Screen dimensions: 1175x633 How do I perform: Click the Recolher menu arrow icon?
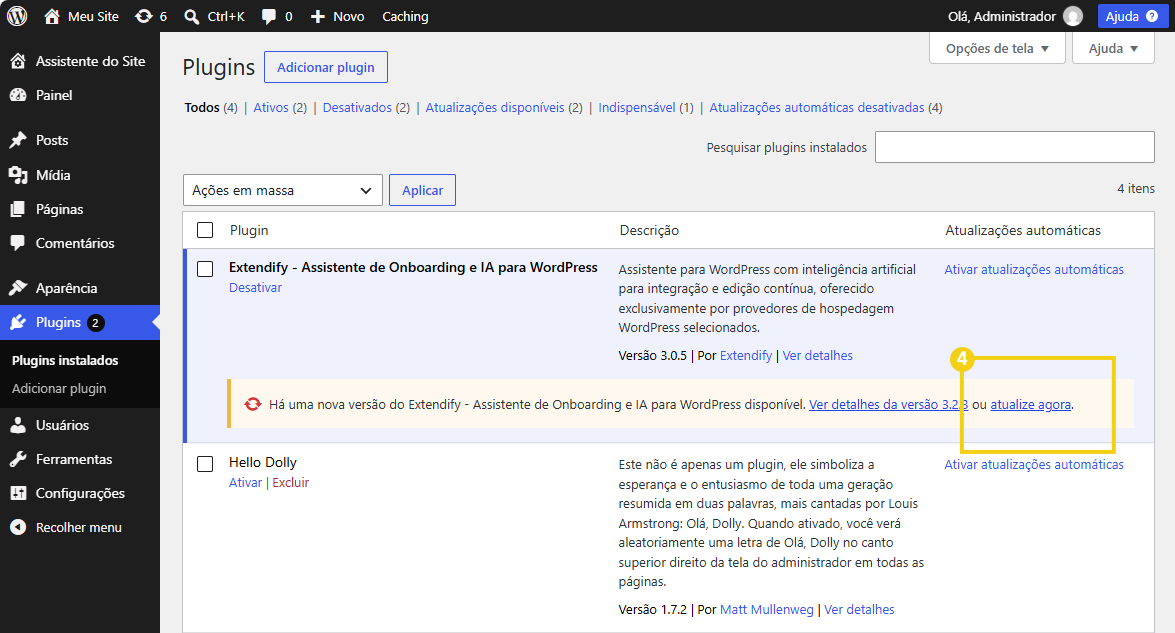pos(18,527)
